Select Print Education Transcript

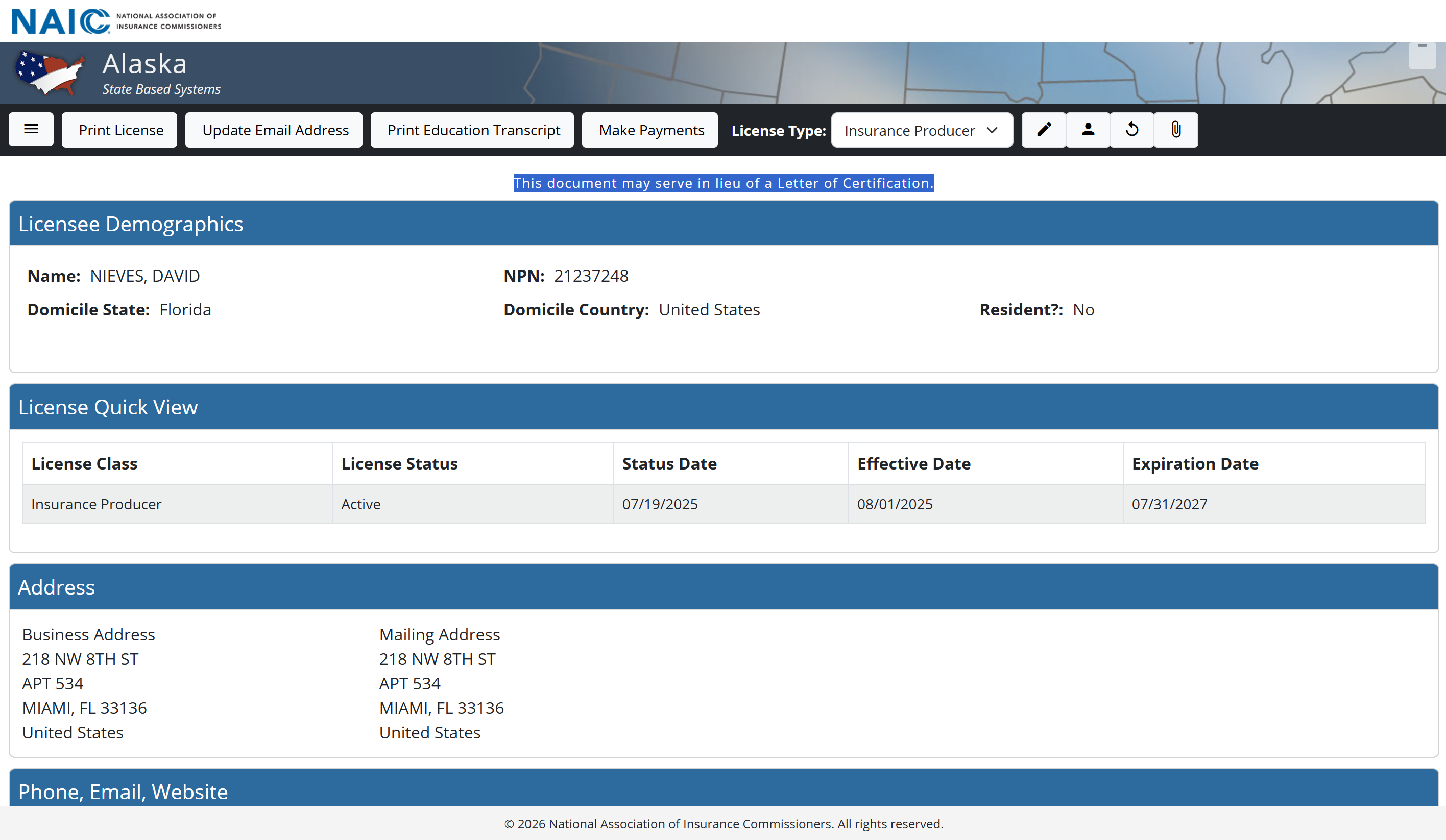point(473,130)
